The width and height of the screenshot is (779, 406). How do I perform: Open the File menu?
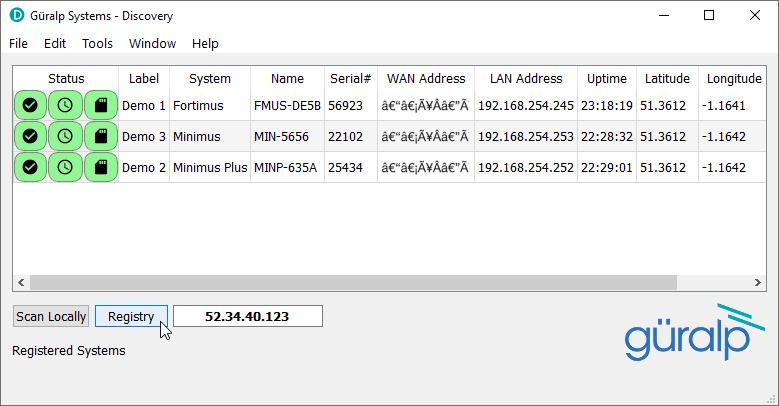pyautogui.click(x=18, y=44)
